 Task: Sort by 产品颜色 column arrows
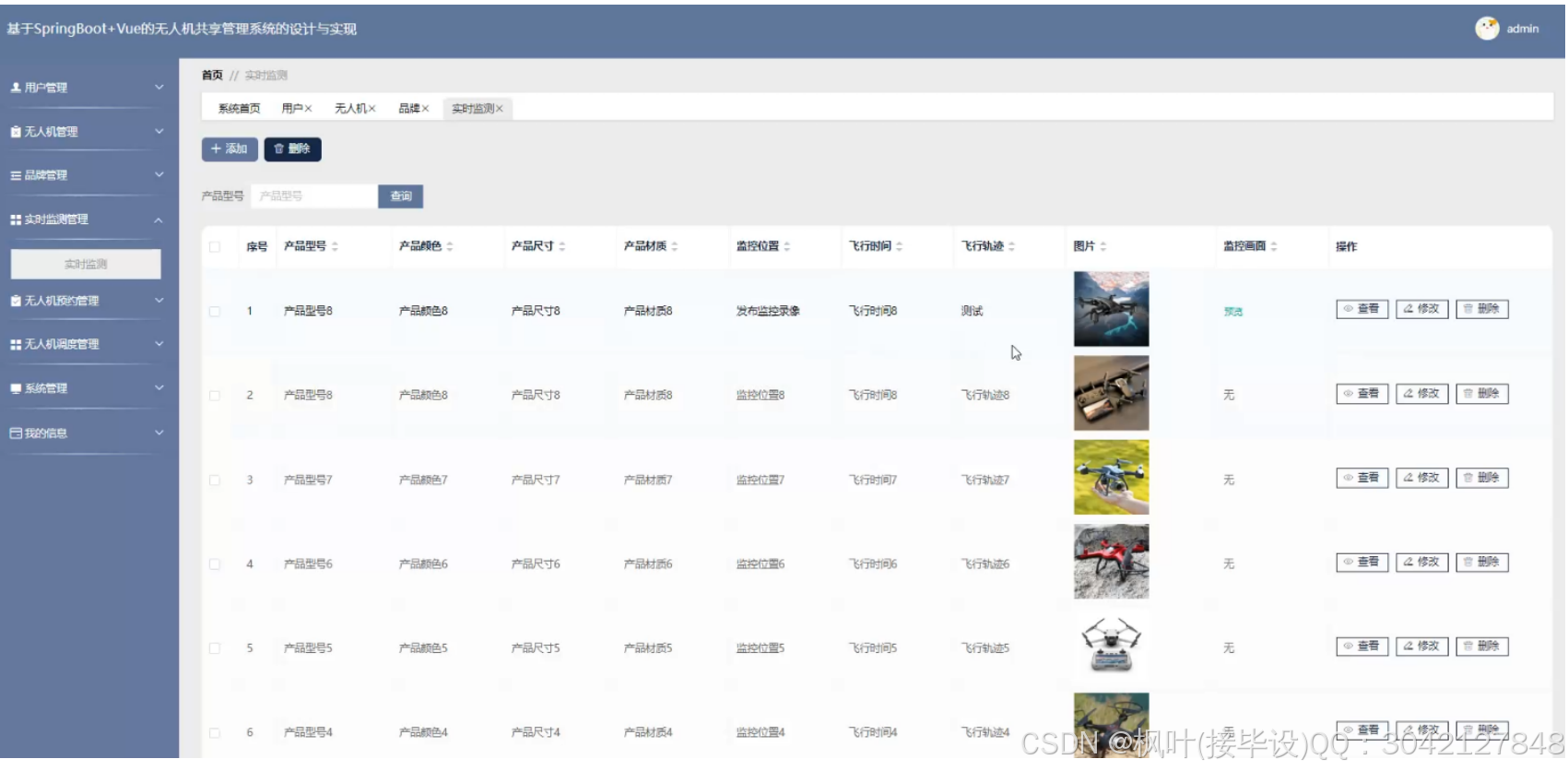pos(450,246)
